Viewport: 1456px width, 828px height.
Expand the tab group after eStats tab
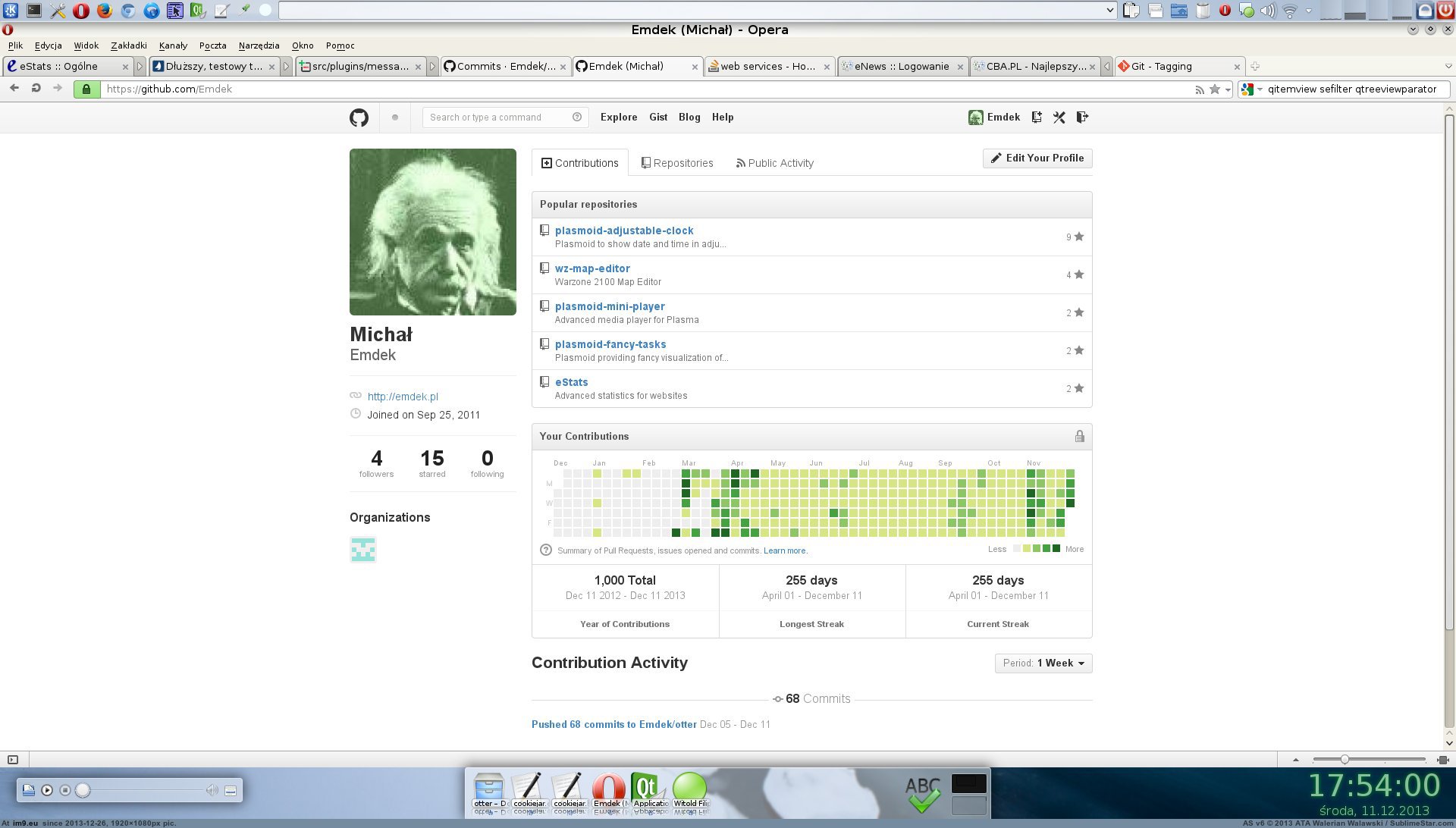click(x=140, y=67)
